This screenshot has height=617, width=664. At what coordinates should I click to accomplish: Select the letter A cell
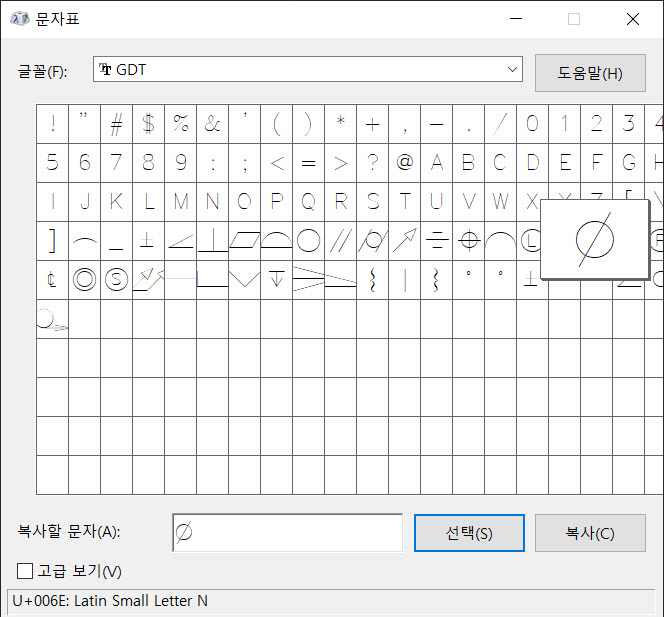[437, 163]
